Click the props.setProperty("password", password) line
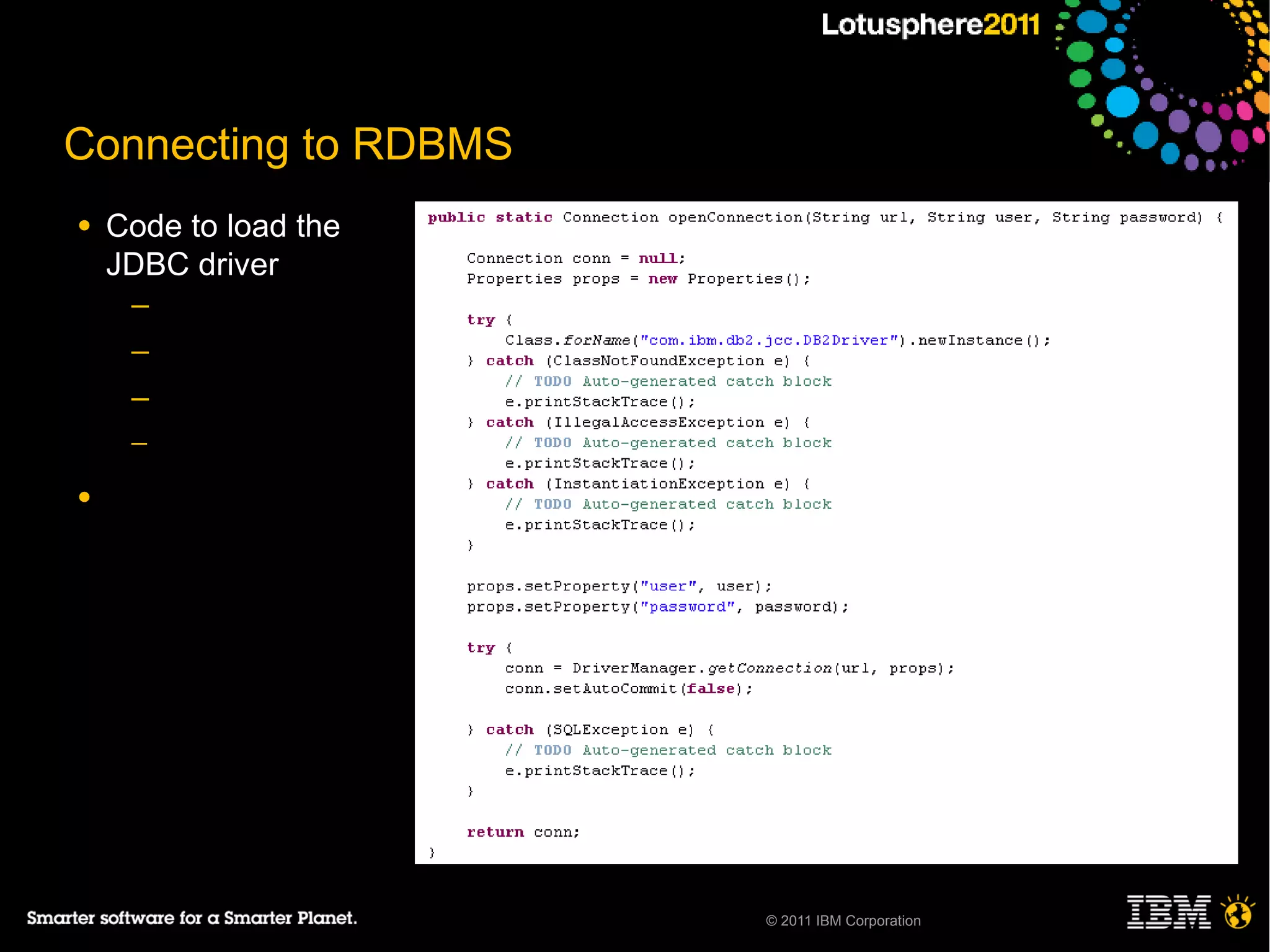The width and height of the screenshot is (1270, 952). pos(658,607)
